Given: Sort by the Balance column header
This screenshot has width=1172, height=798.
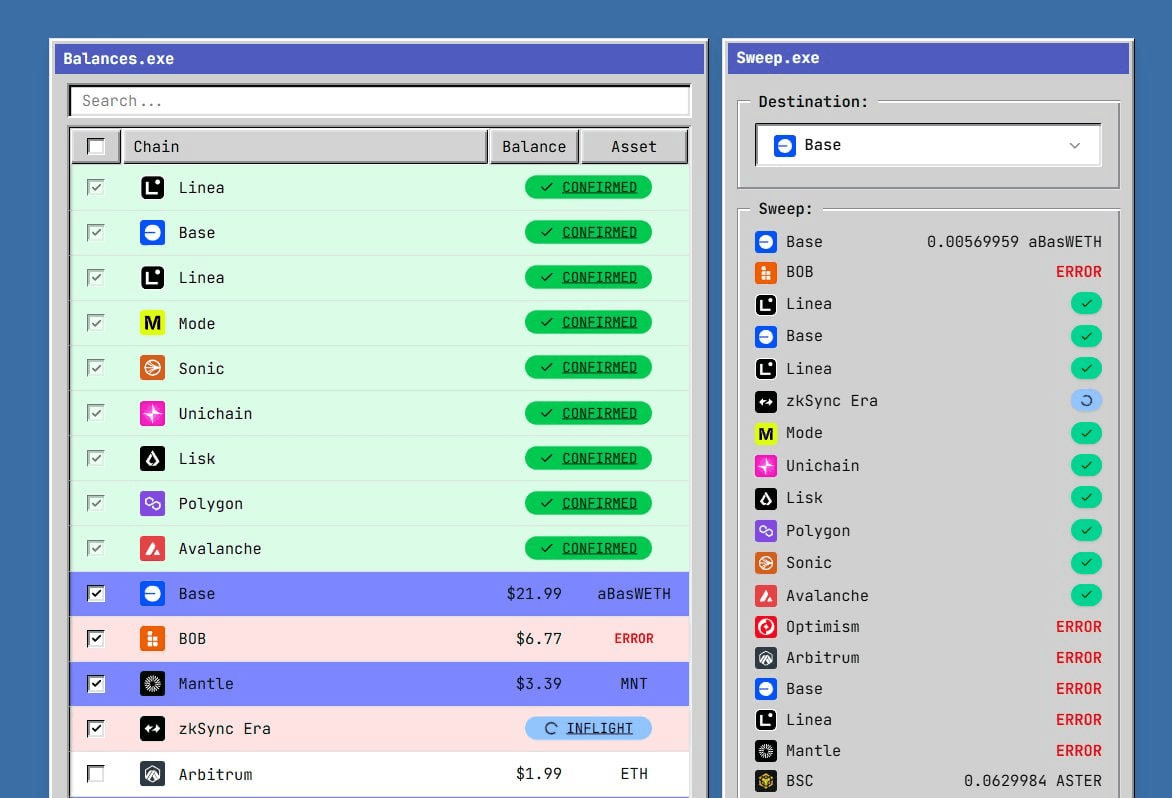Looking at the screenshot, I should click(534, 147).
